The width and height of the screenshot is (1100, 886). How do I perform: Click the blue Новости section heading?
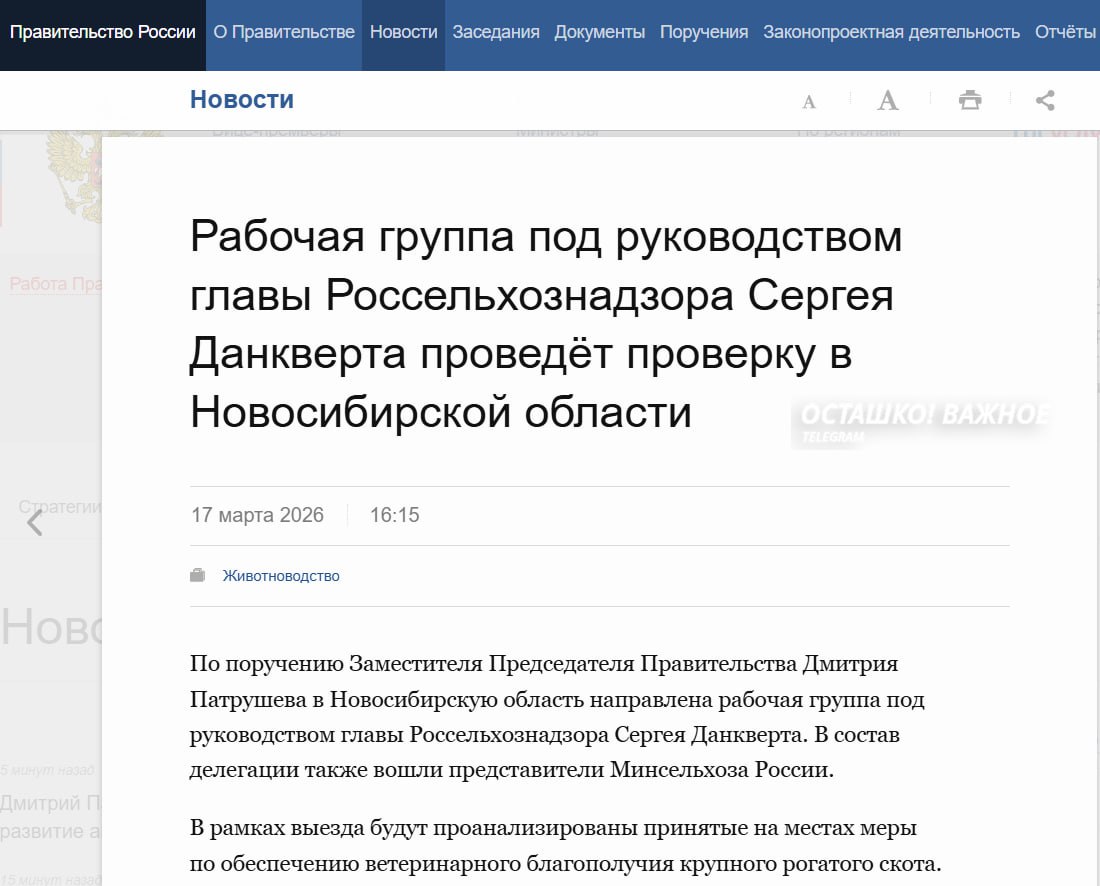(x=242, y=100)
